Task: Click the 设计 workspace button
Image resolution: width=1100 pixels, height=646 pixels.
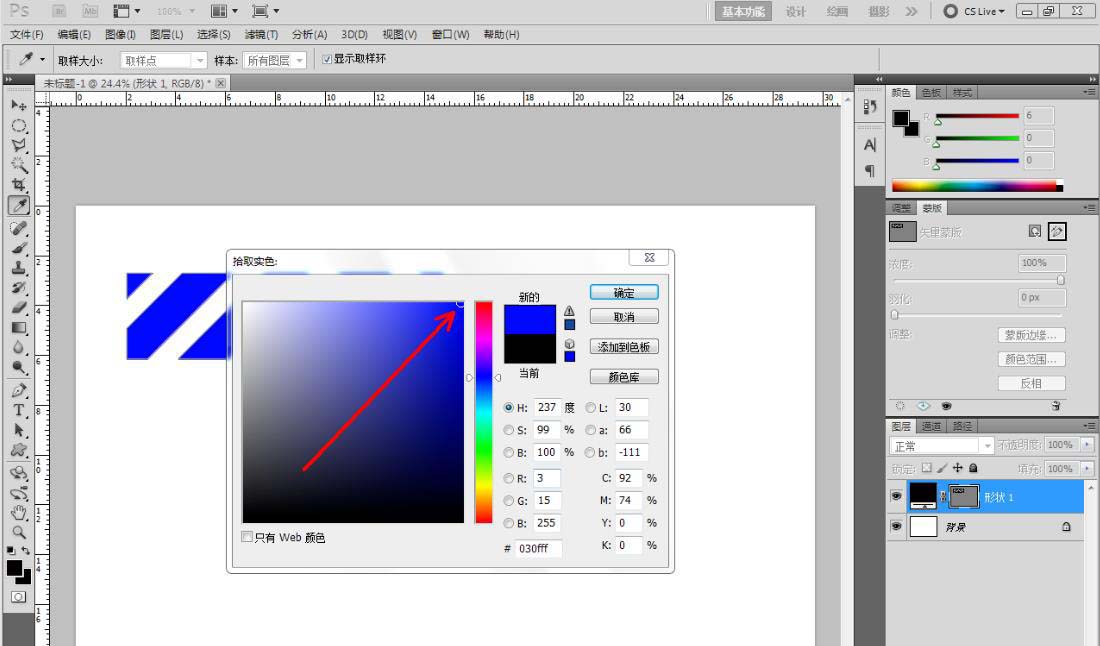Action: coord(796,11)
